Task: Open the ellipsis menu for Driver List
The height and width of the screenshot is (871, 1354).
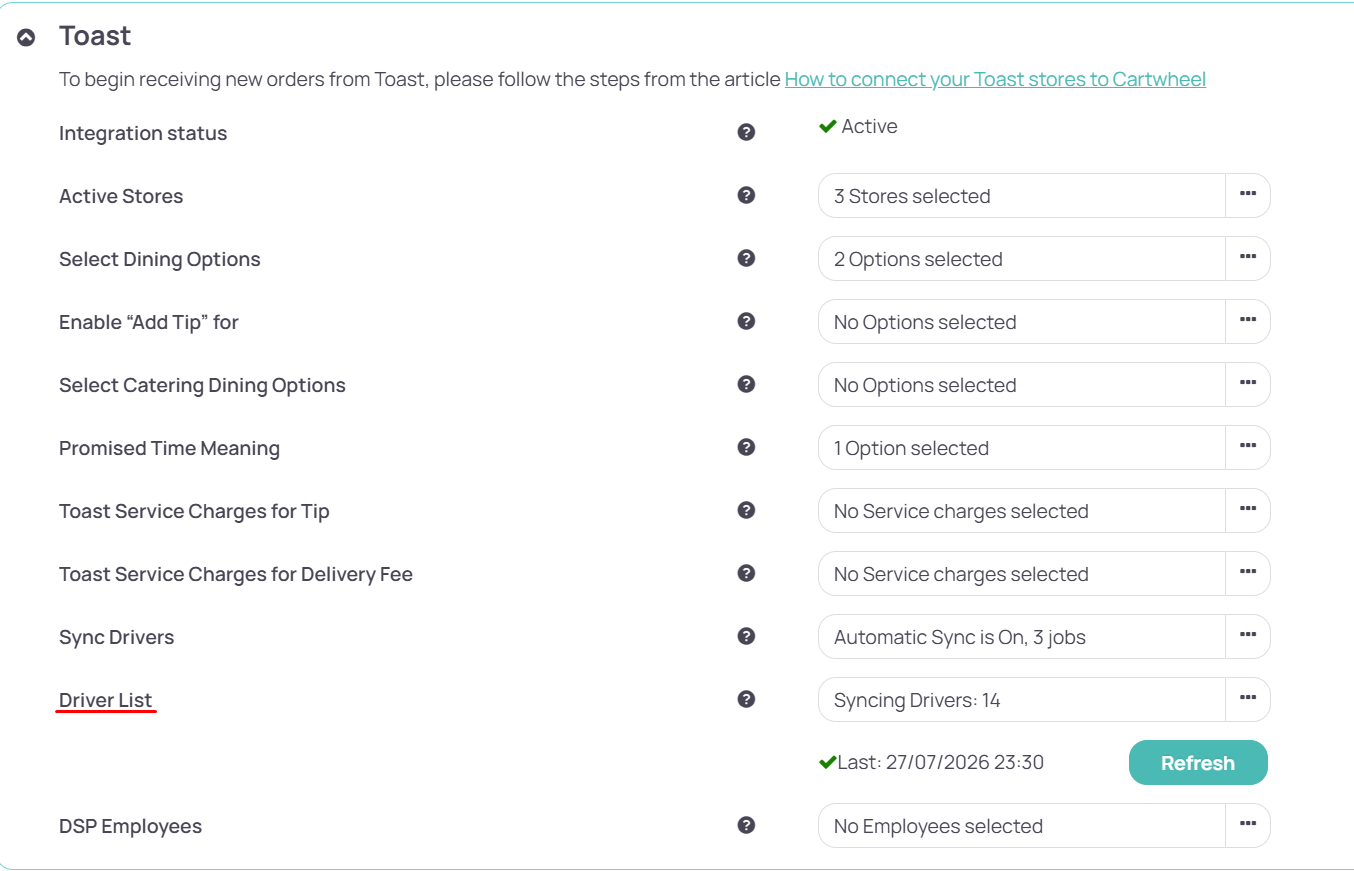Action: tap(1248, 699)
